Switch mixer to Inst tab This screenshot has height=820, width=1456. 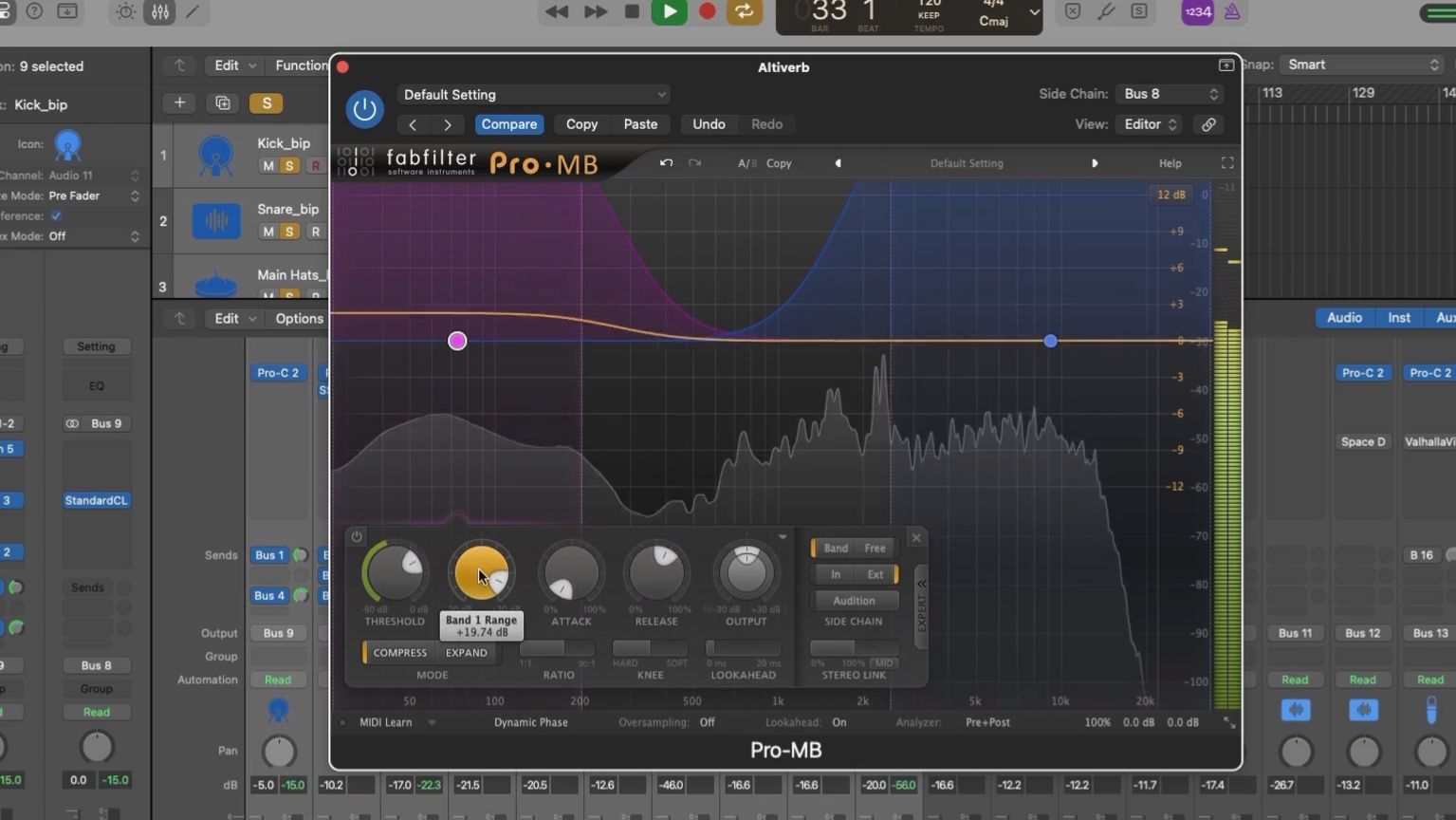pos(1399,318)
